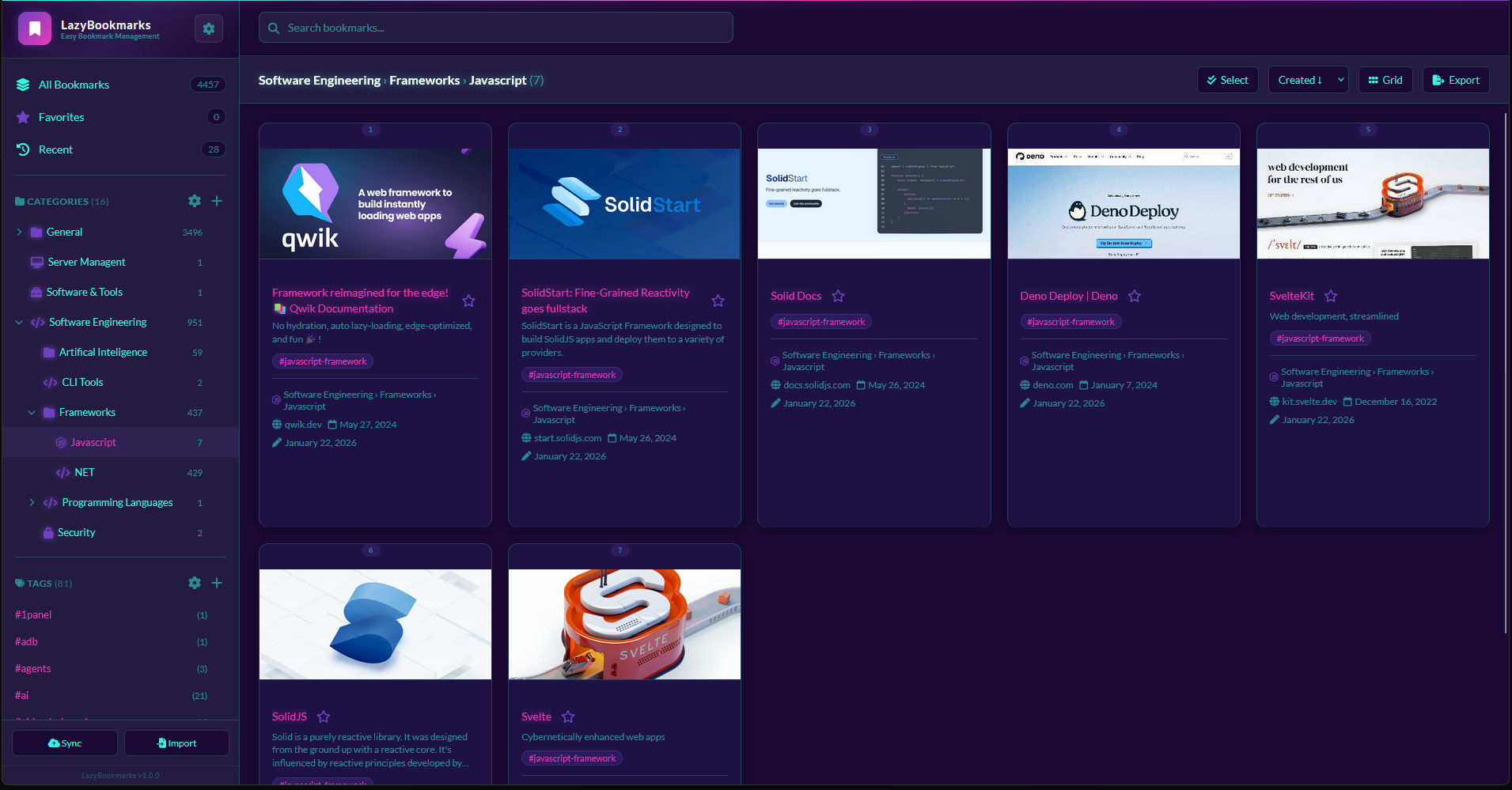Image resolution: width=1512 pixels, height=790 pixels.
Task: Click the categories settings gear icon
Action: point(195,201)
